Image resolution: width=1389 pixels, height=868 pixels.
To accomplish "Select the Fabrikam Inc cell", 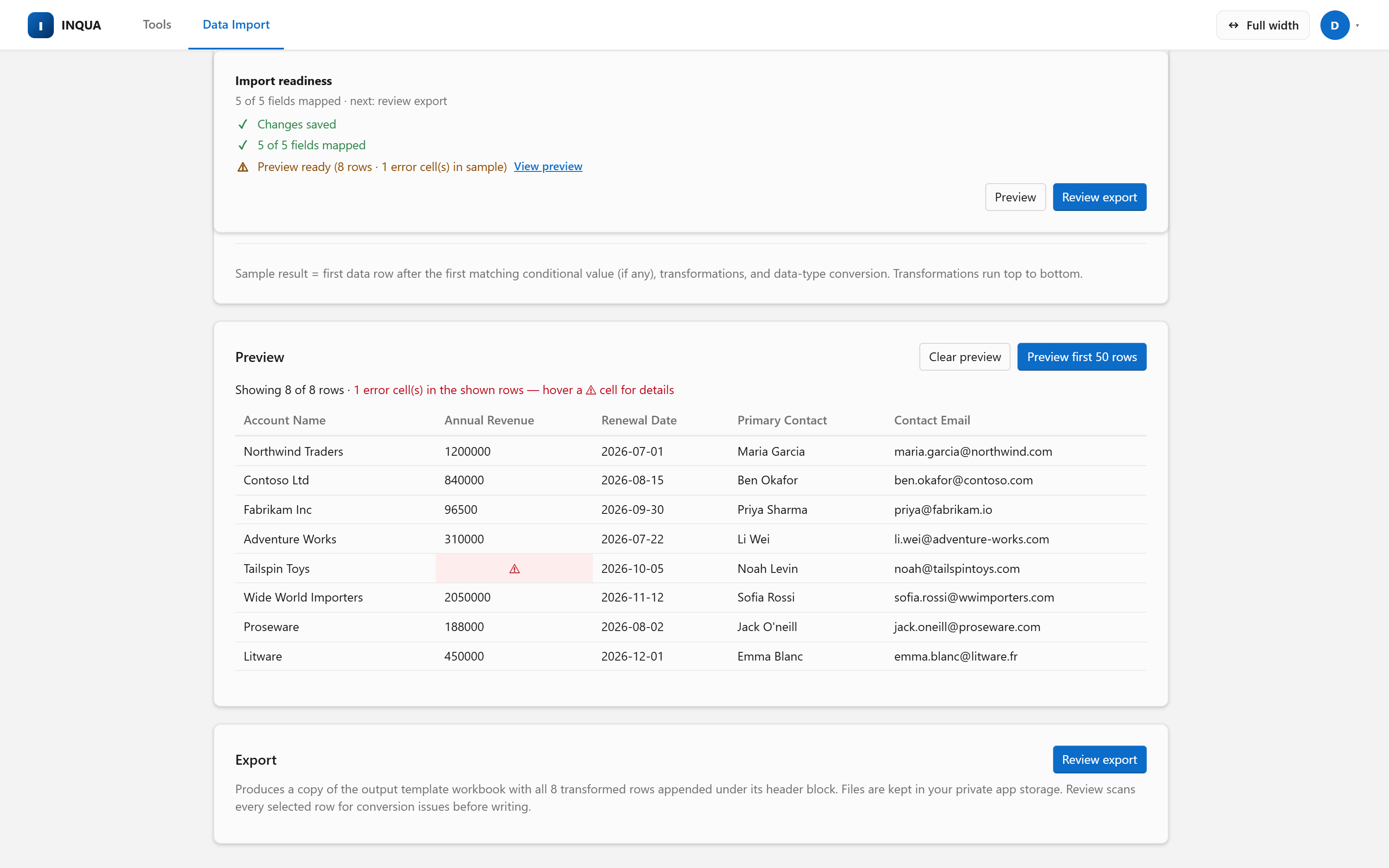I will (277, 510).
